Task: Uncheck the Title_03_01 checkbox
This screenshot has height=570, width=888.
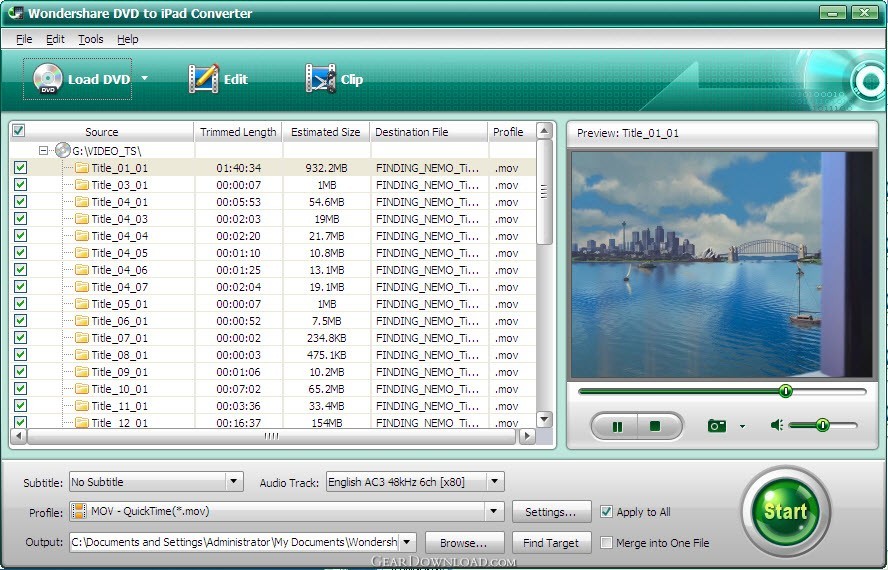Action: (x=20, y=185)
